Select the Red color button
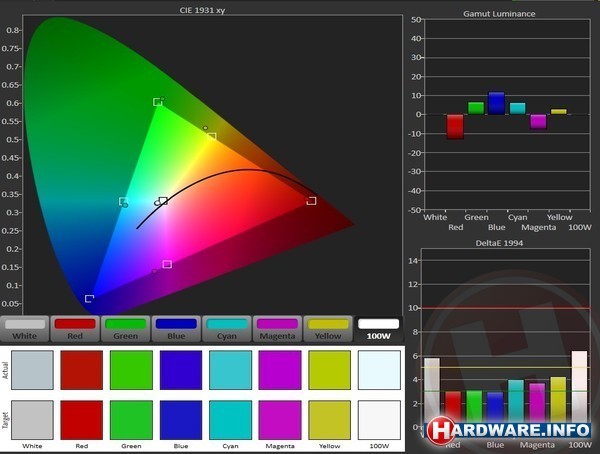Screen dimensions: 600x454 pos(75,329)
